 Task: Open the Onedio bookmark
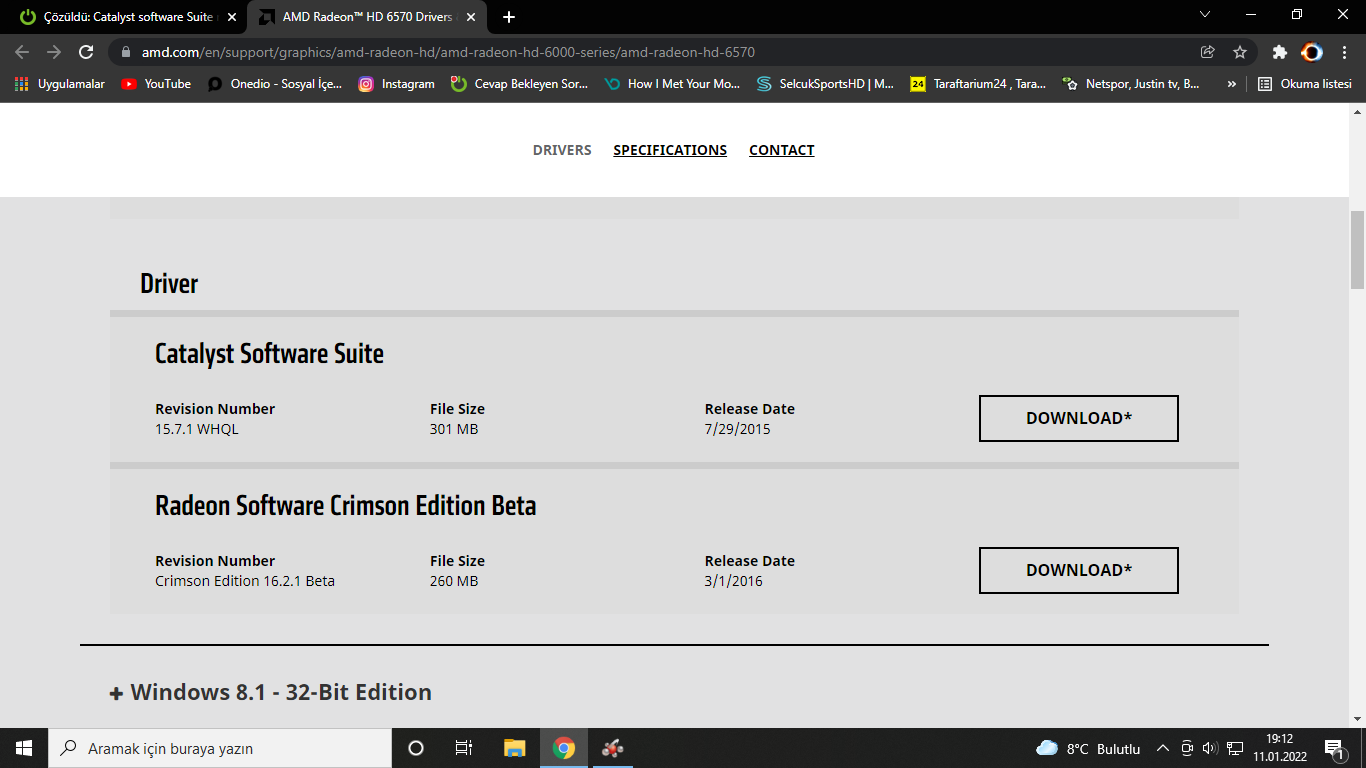(275, 84)
